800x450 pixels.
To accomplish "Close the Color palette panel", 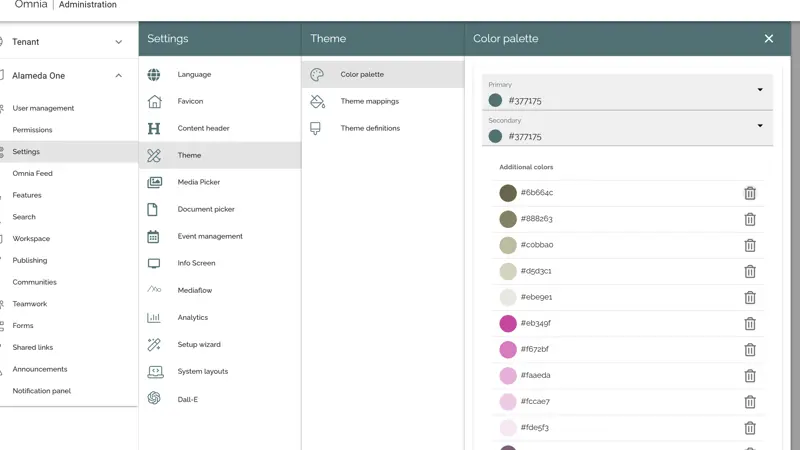I will [768, 39].
